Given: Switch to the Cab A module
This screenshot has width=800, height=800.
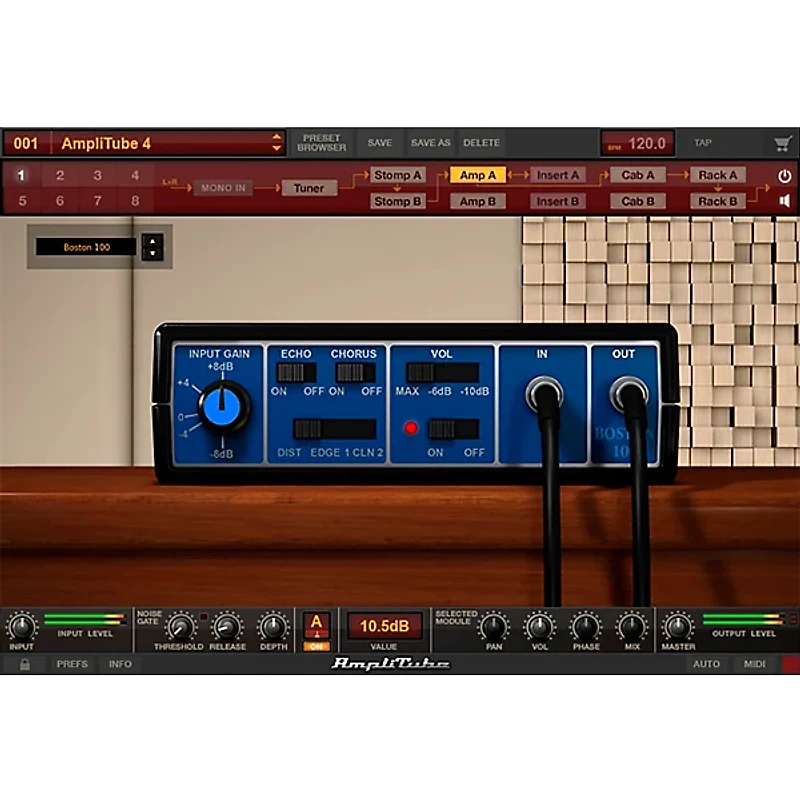Looking at the screenshot, I should click(x=638, y=175).
